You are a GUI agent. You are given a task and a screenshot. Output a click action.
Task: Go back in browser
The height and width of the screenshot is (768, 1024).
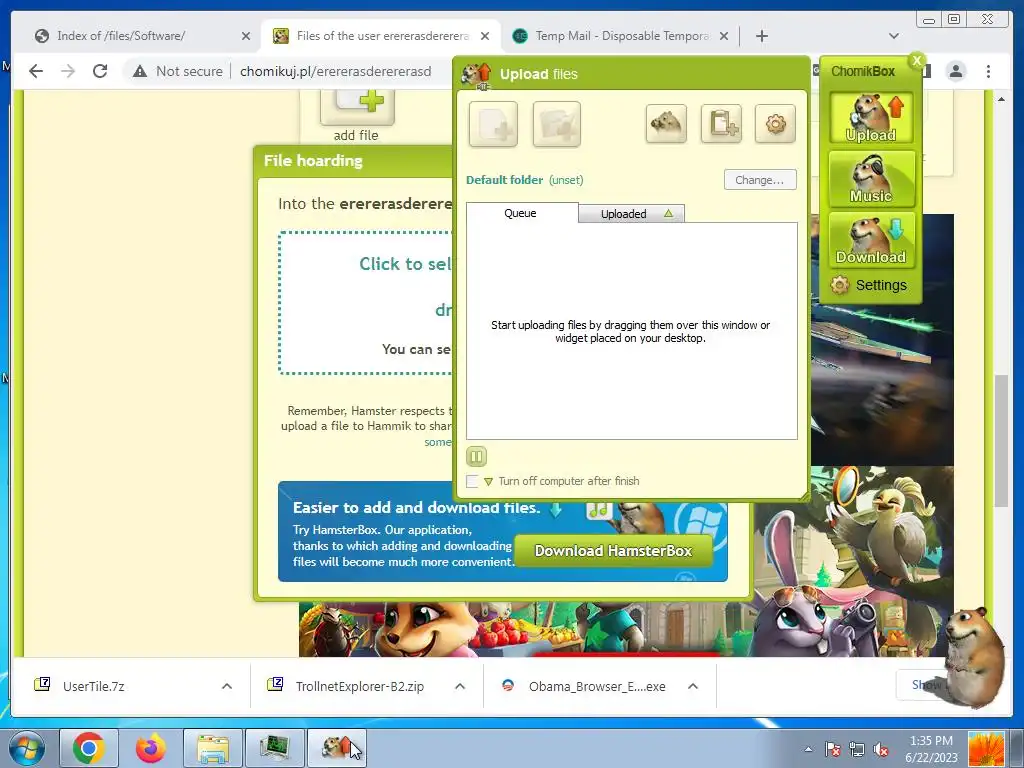[36, 71]
